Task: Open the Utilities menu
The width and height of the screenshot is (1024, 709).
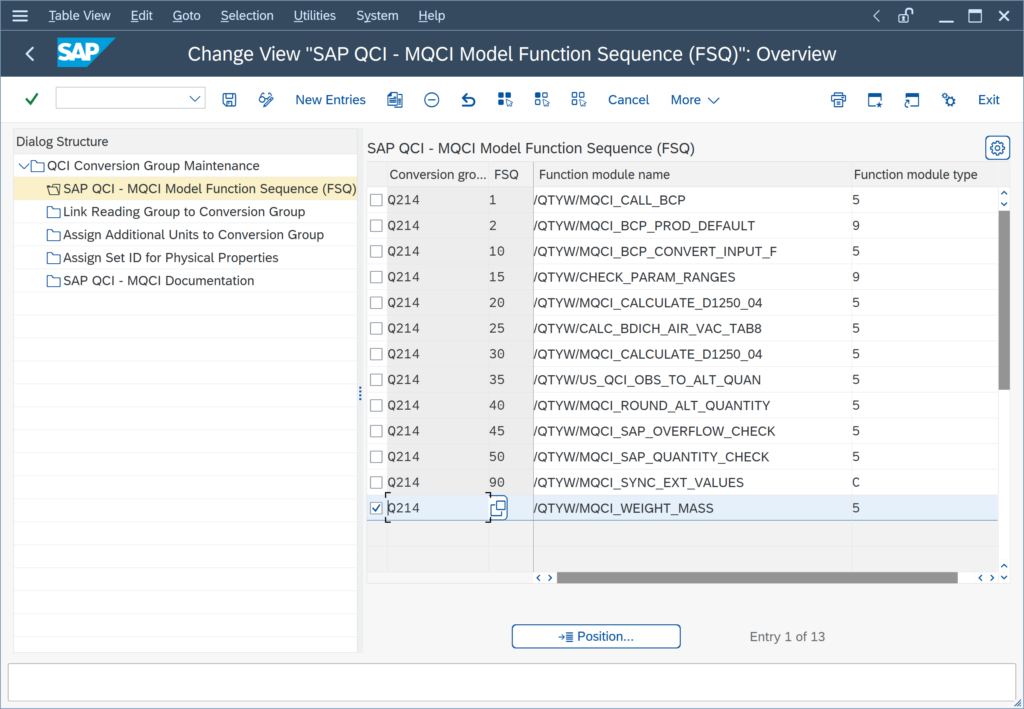Action: pyautogui.click(x=315, y=16)
